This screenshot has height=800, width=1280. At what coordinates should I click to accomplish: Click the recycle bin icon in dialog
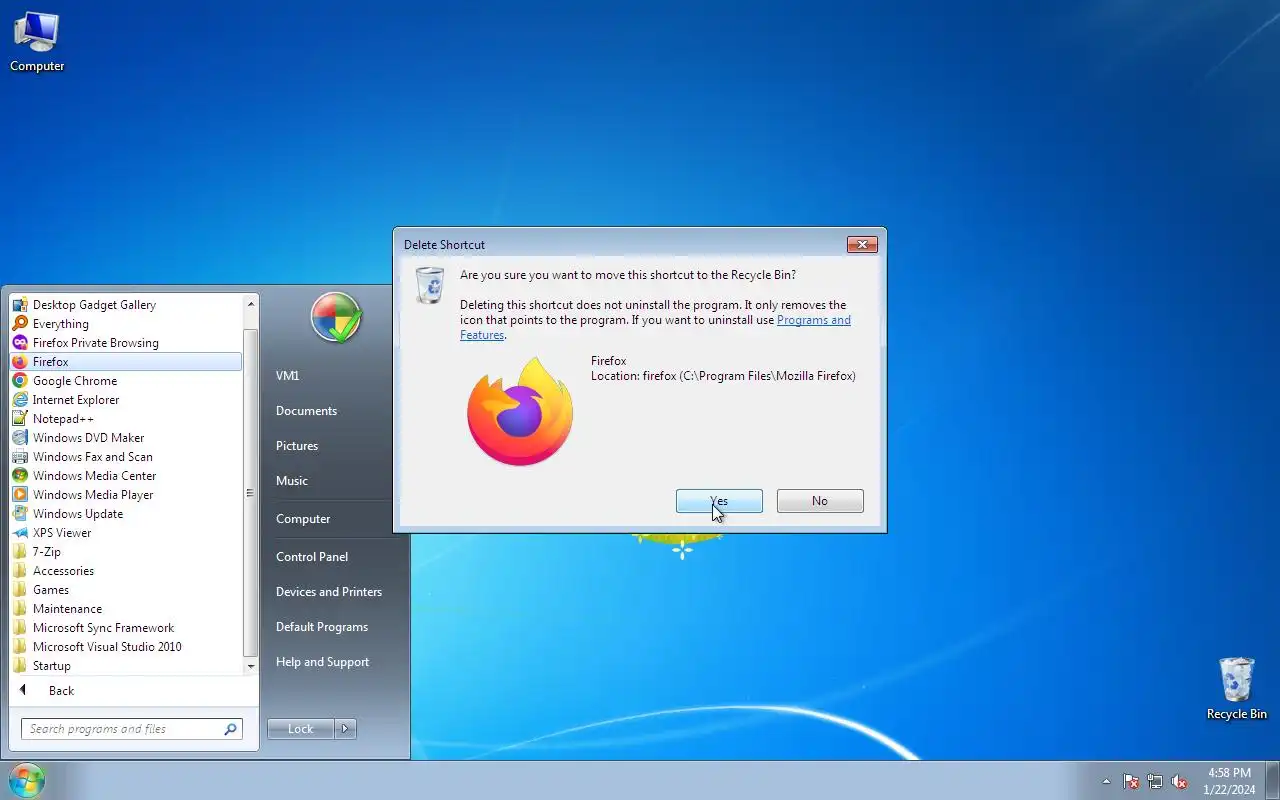pyautogui.click(x=430, y=285)
